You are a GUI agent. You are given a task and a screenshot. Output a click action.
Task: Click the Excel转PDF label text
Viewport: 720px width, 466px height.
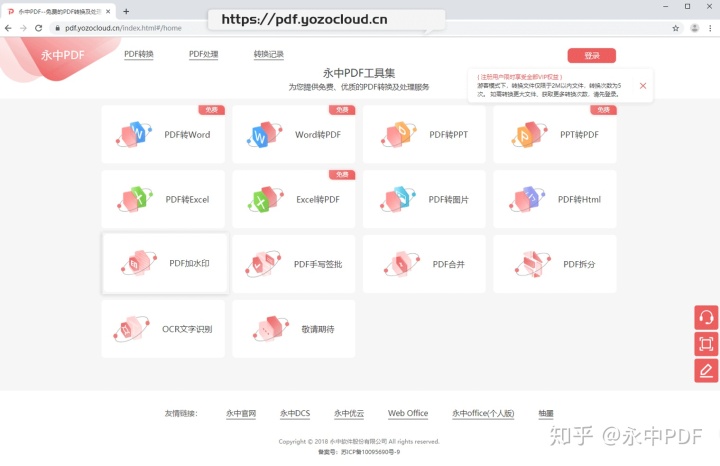[318, 199]
